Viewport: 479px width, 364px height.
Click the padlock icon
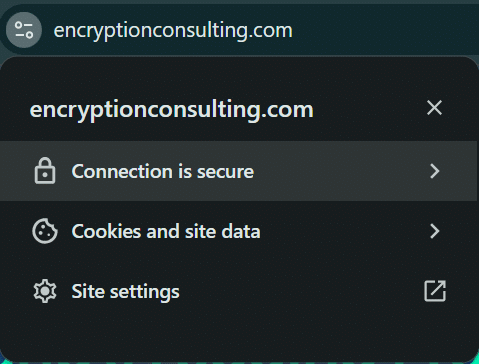[45, 171]
